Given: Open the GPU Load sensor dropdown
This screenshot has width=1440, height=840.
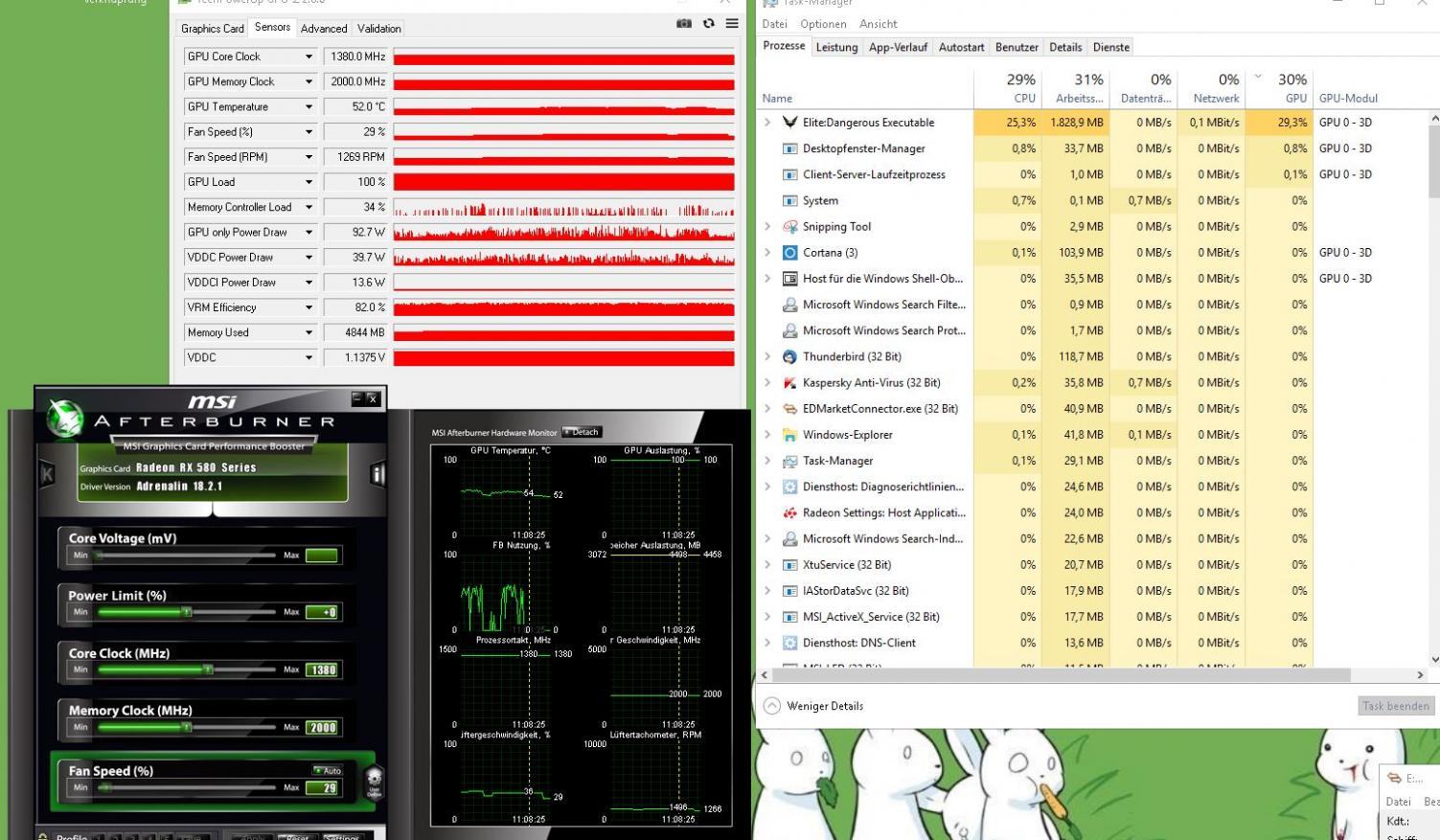Looking at the screenshot, I should click(x=309, y=182).
